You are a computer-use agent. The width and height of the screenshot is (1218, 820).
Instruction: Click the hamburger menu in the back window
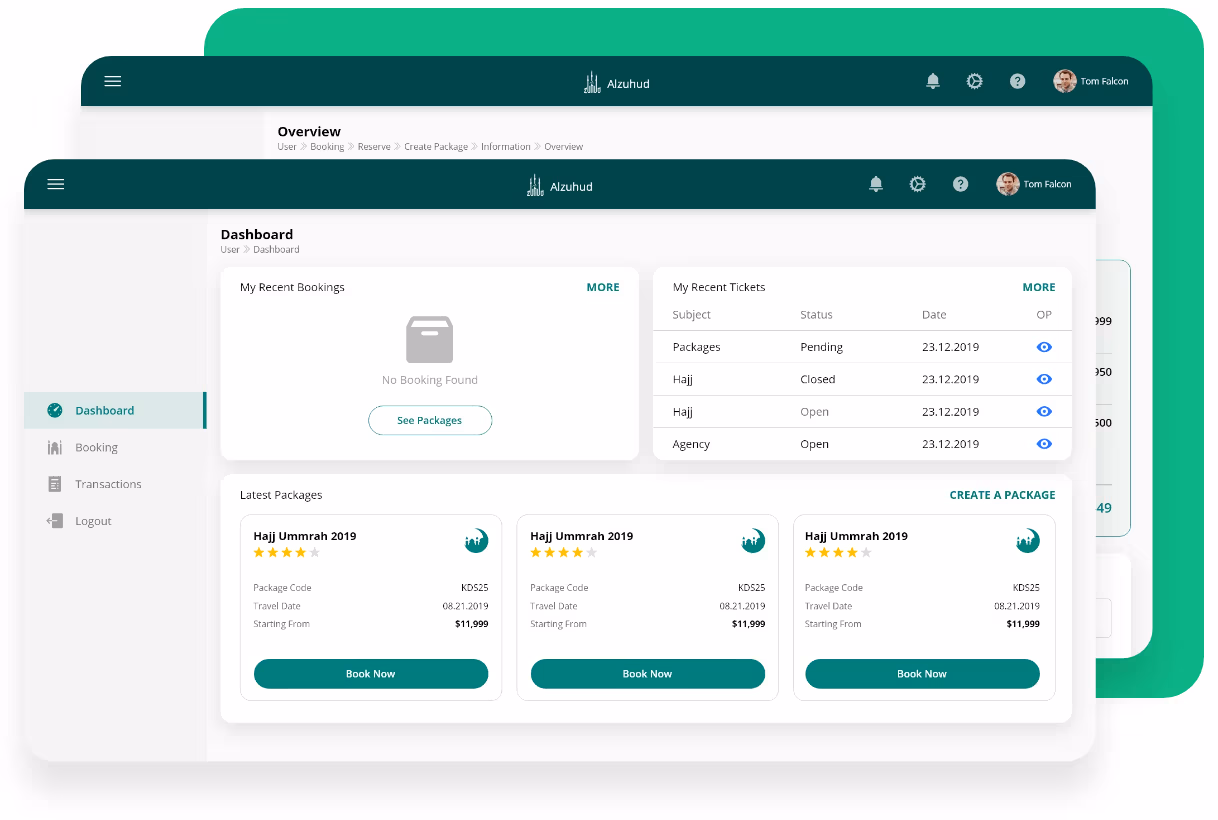[x=113, y=81]
